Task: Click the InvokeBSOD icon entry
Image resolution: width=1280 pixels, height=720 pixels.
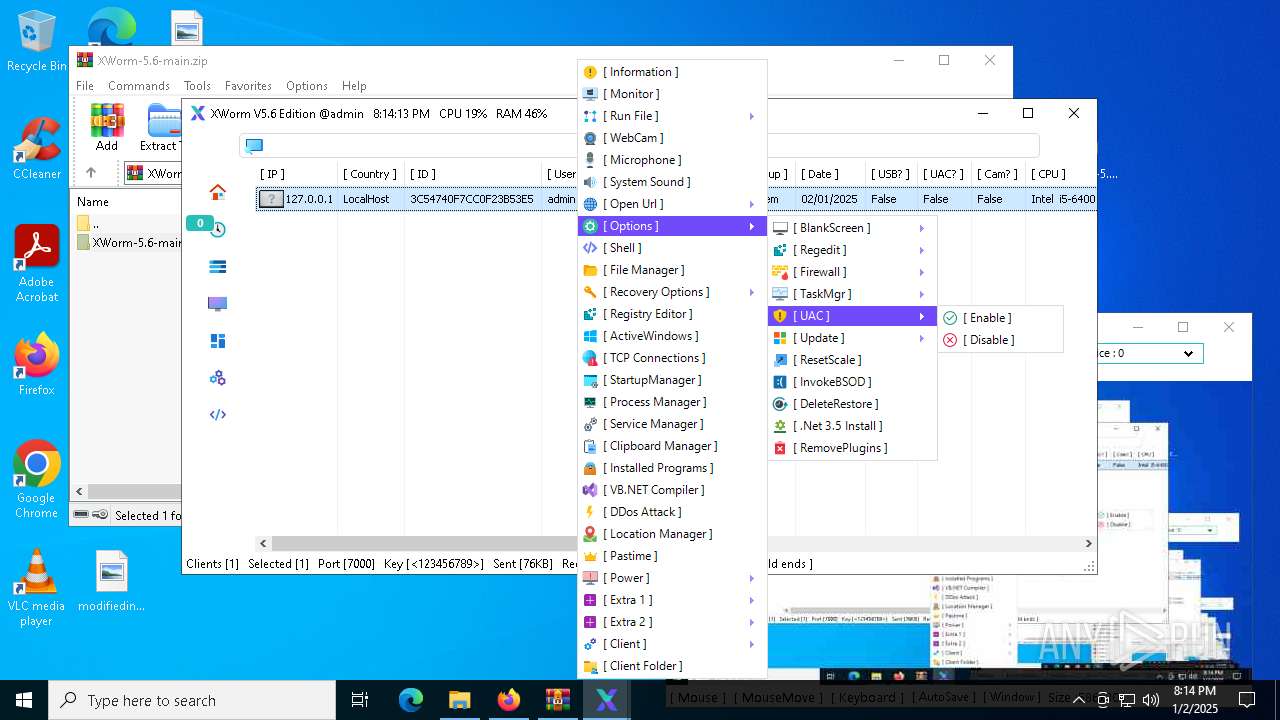Action: point(780,382)
